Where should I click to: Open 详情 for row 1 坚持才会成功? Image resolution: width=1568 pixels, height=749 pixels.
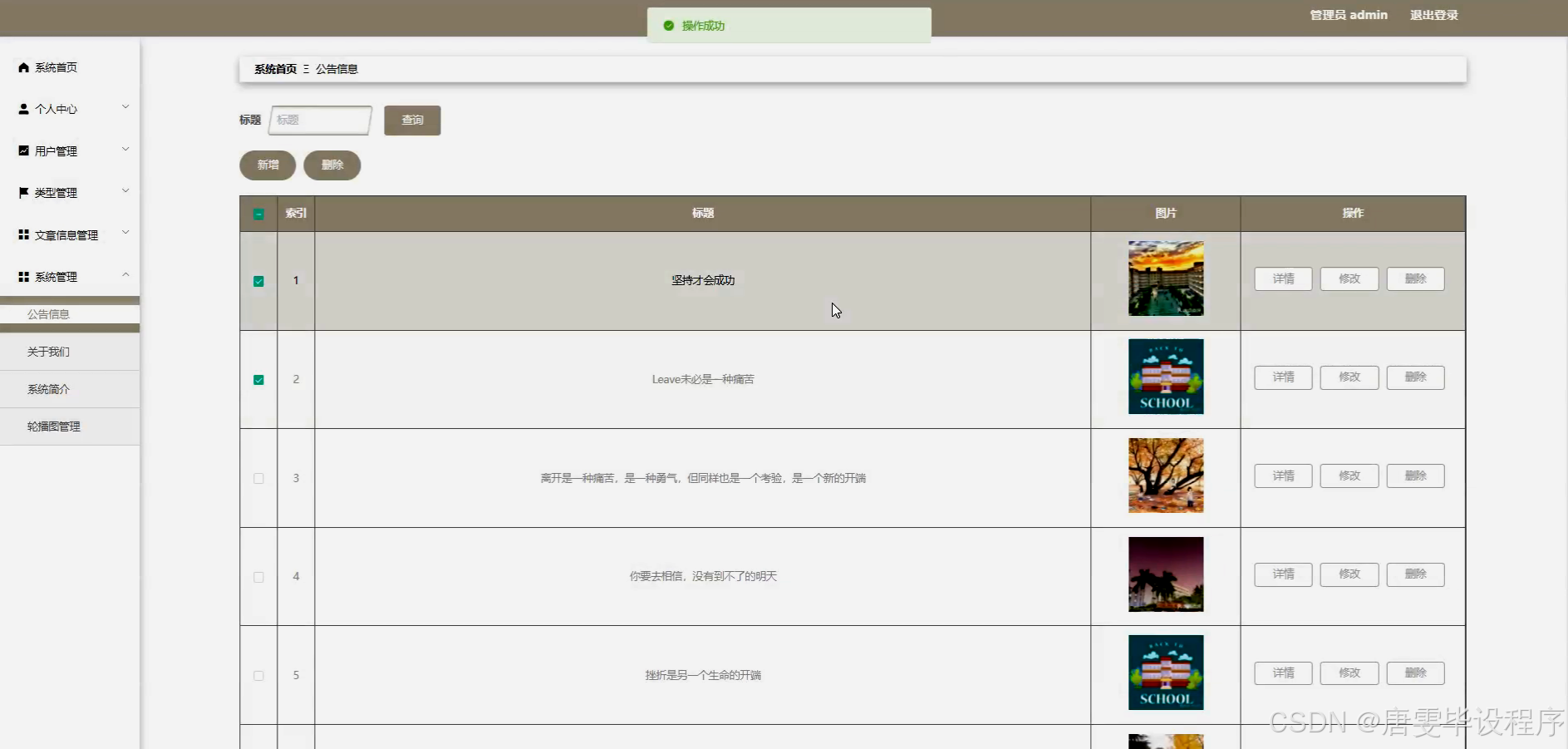coord(1283,279)
